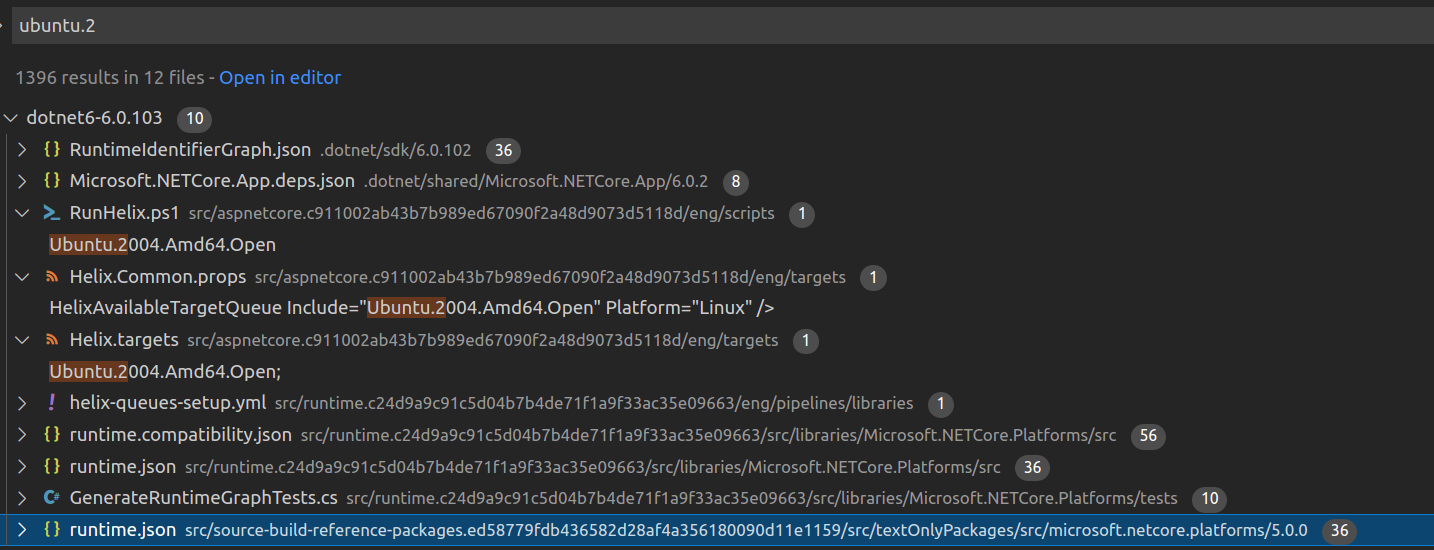This screenshot has height=550, width=1434.
Task: Click the 10 badge of GenerateRuntimeGraphTests.cs
Action: click(x=1209, y=499)
